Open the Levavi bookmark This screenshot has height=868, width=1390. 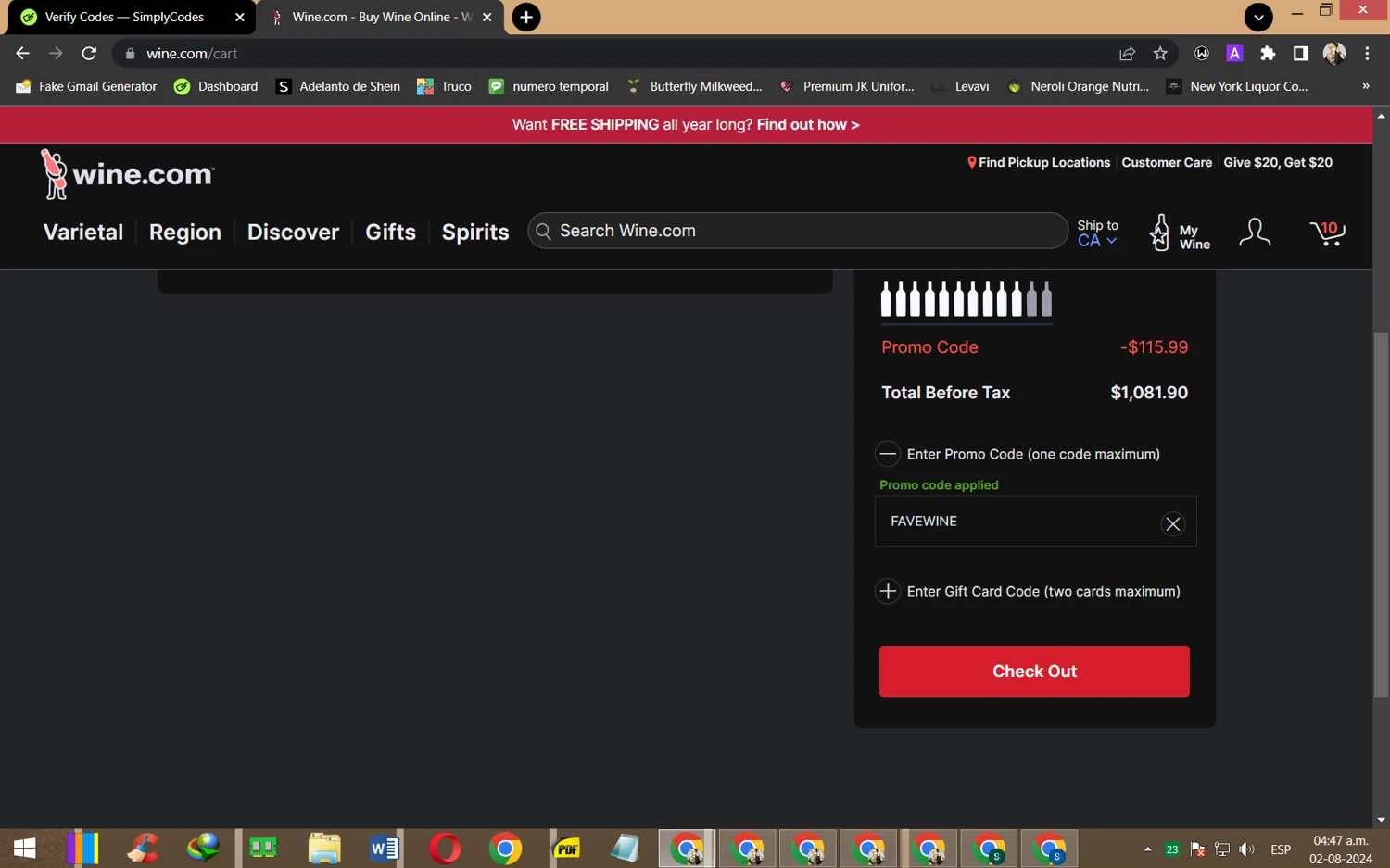coord(960,86)
